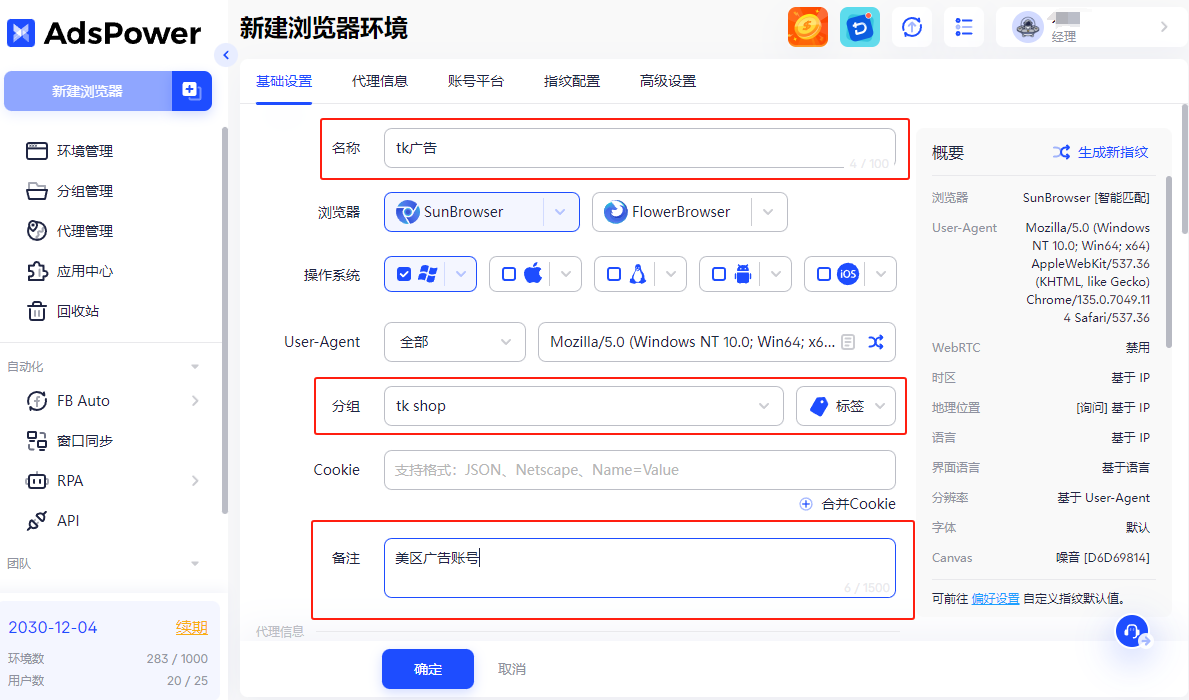
Task: Click the batch create icon beside 新建浏览器
Action: pos(192,91)
